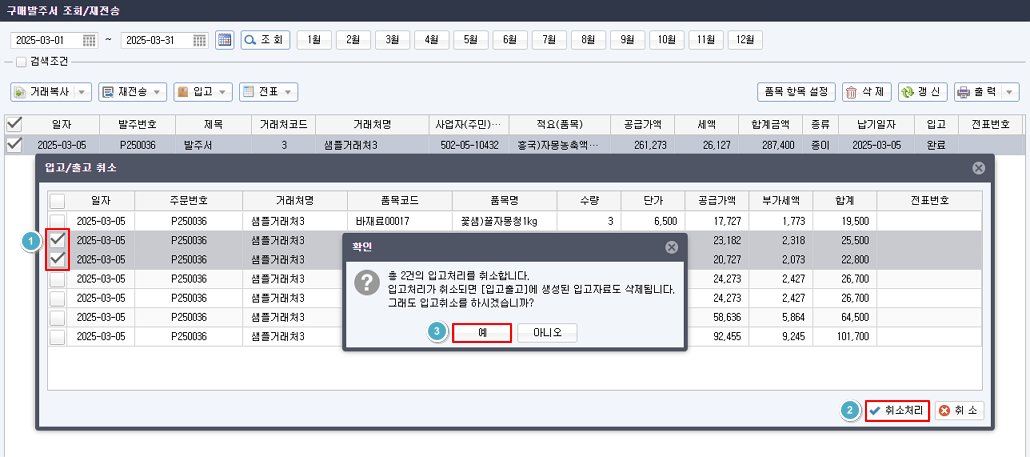1030x457 pixels.
Task: Click the 갱신 refresh button
Action: [922, 92]
